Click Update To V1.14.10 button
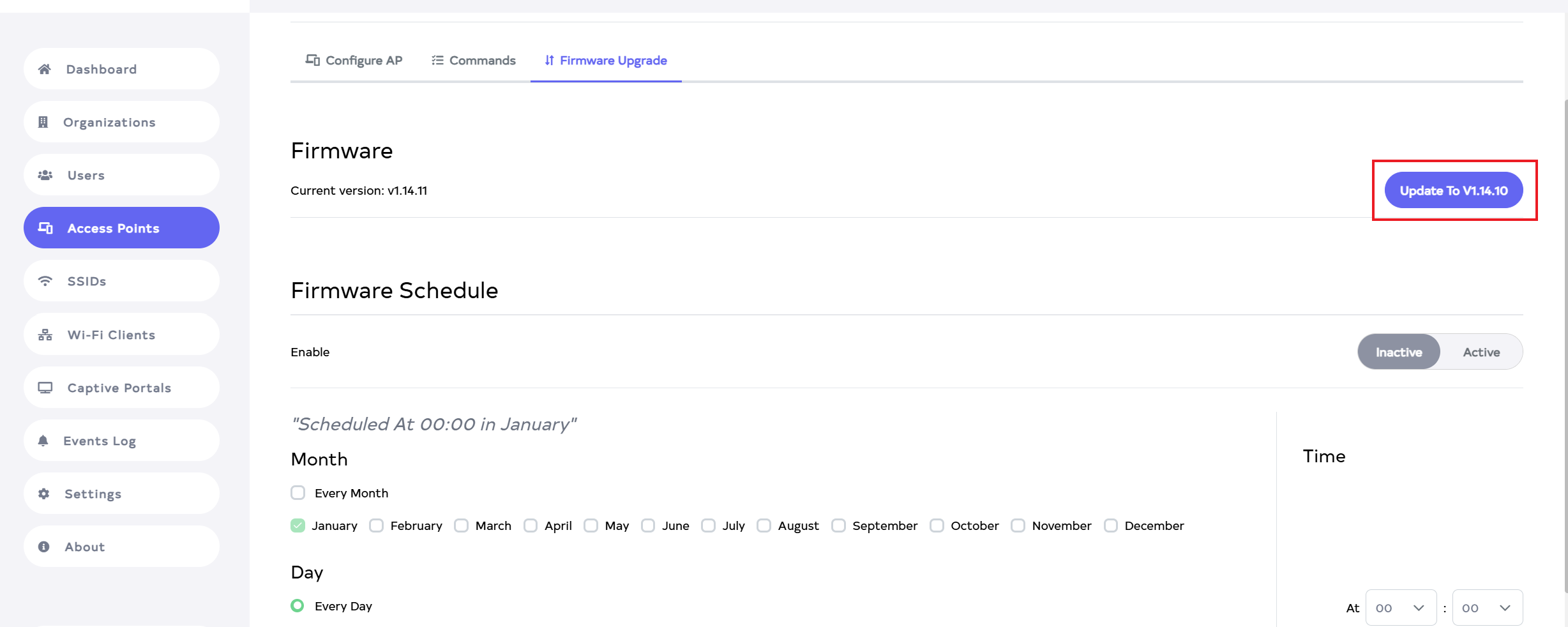 click(x=1453, y=190)
